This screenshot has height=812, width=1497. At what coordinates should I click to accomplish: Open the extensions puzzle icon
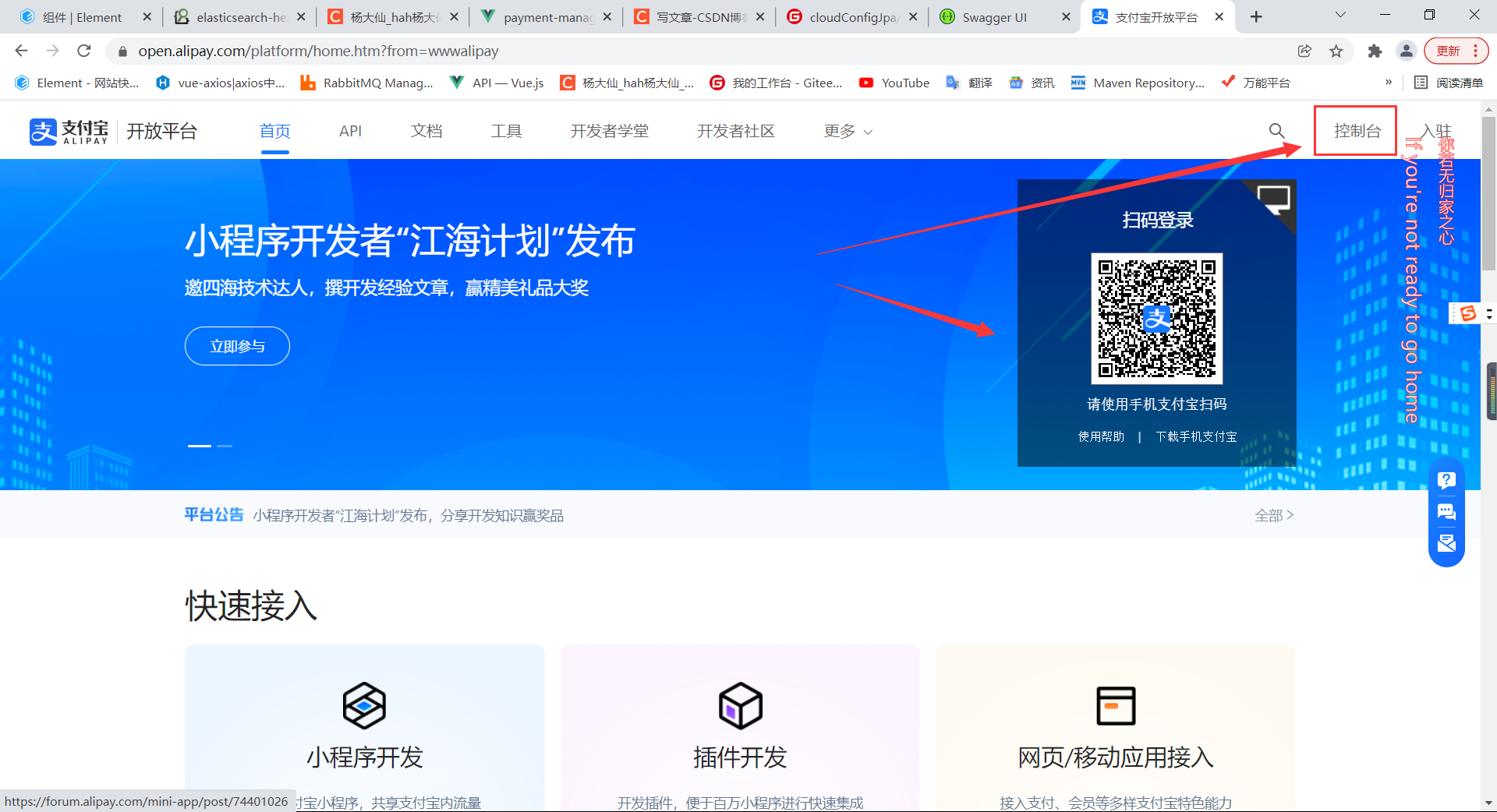click(1375, 51)
